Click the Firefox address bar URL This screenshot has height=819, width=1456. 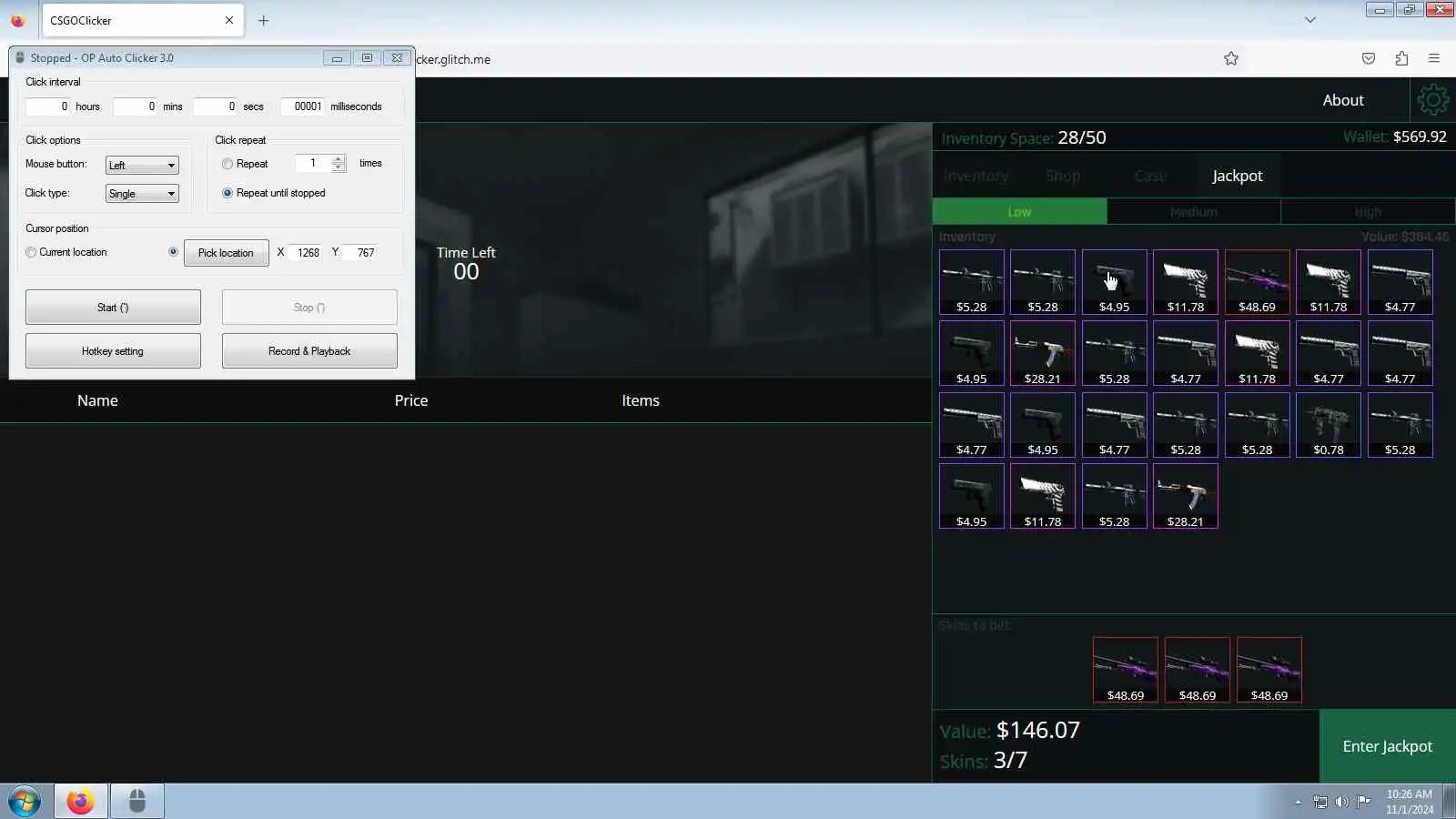coord(452,59)
